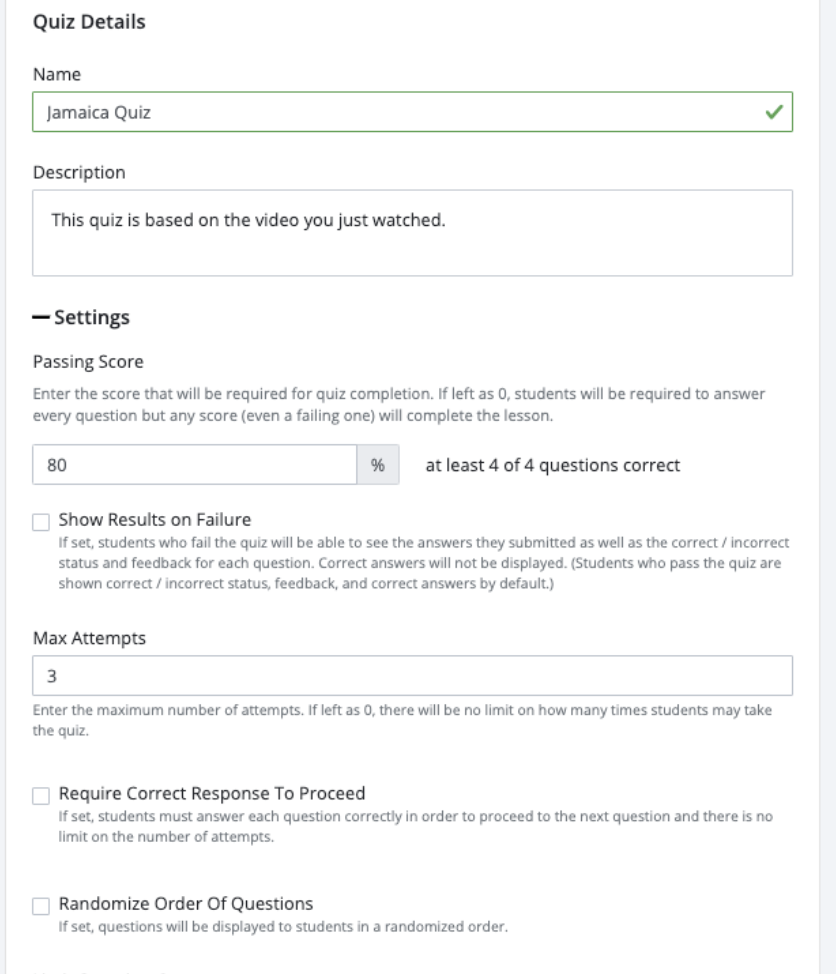Click the Require Correct Response To Proceed label
Viewport: 836px width, 980px height.
click(x=212, y=794)
